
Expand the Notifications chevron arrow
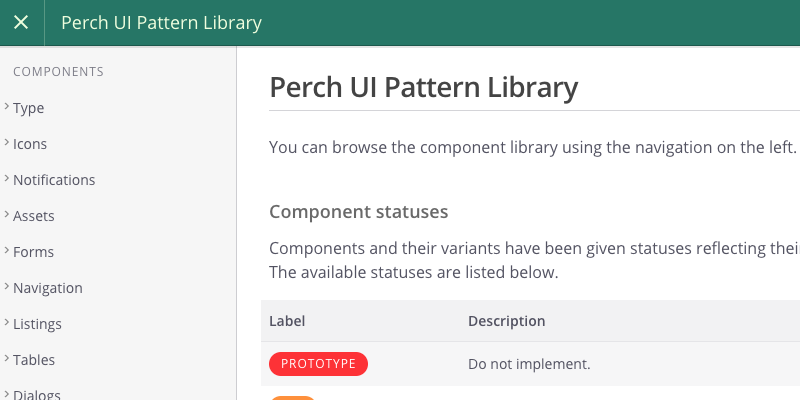click(7, 178)
